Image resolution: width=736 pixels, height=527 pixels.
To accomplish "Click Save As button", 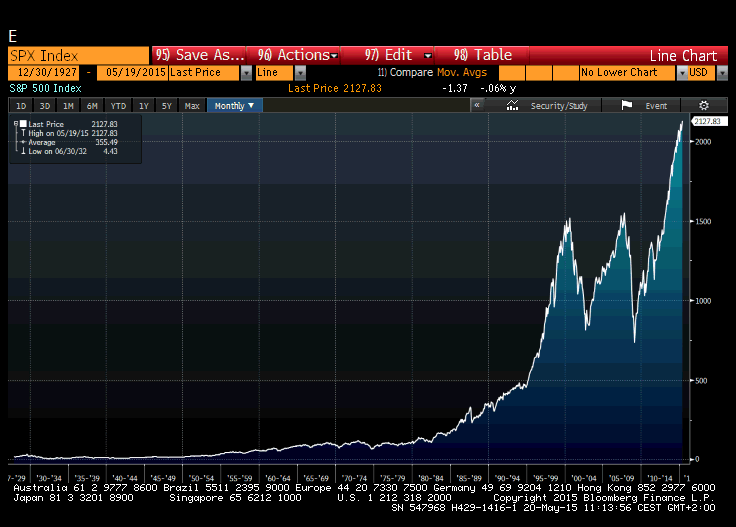I will point(199,55).
